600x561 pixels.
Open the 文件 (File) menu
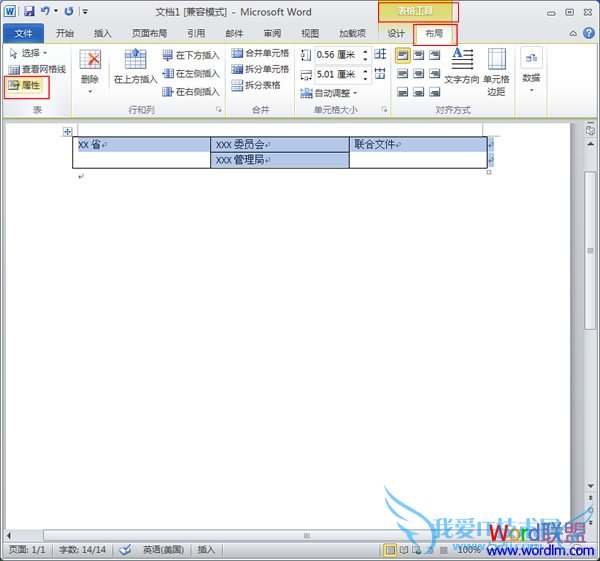tap(23, 34)
